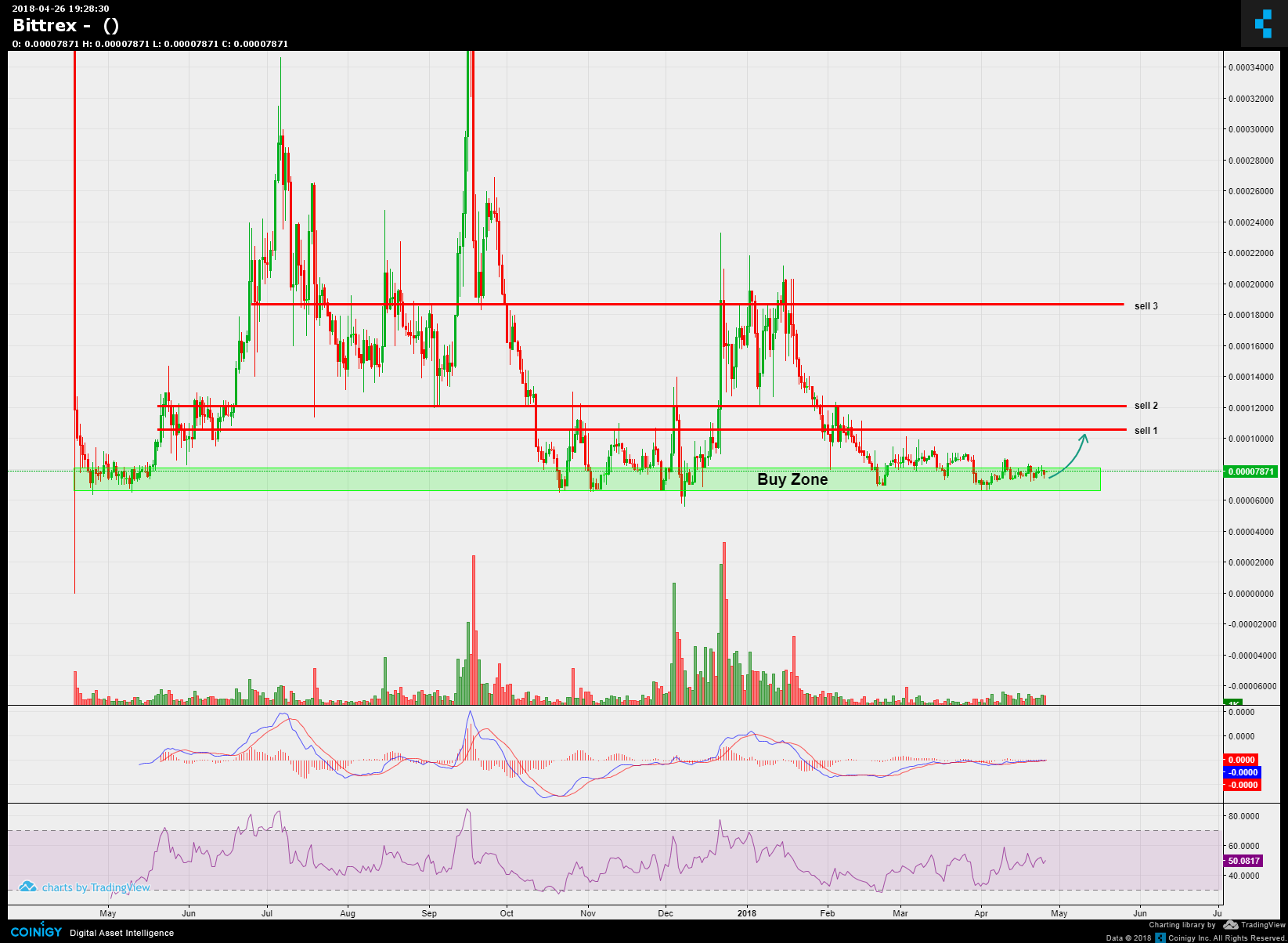Click the small Coinigy icon in the copyright line
The width and height of the screenshot is (1288, 943).
point(1160,938)
